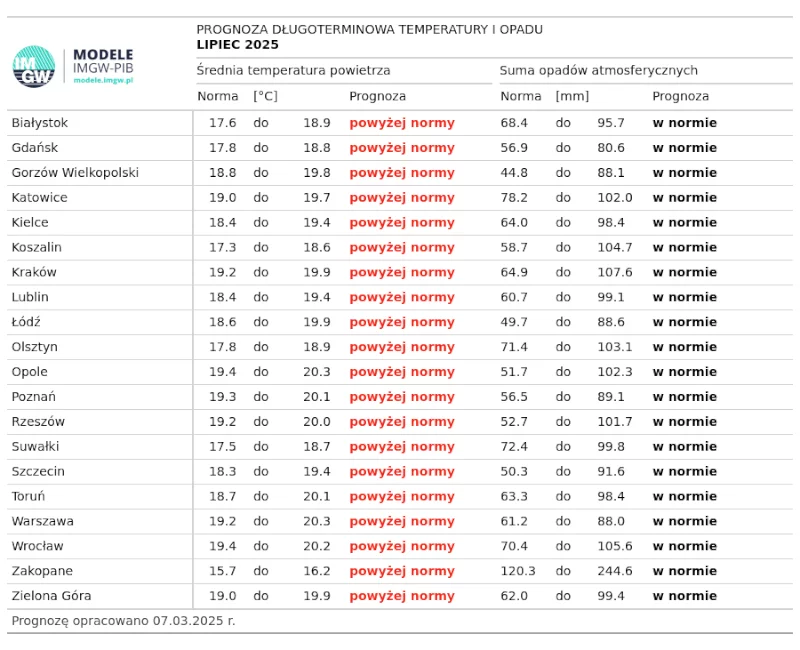
Task: Select the Białystok row name
Action: tap(40, 123)
